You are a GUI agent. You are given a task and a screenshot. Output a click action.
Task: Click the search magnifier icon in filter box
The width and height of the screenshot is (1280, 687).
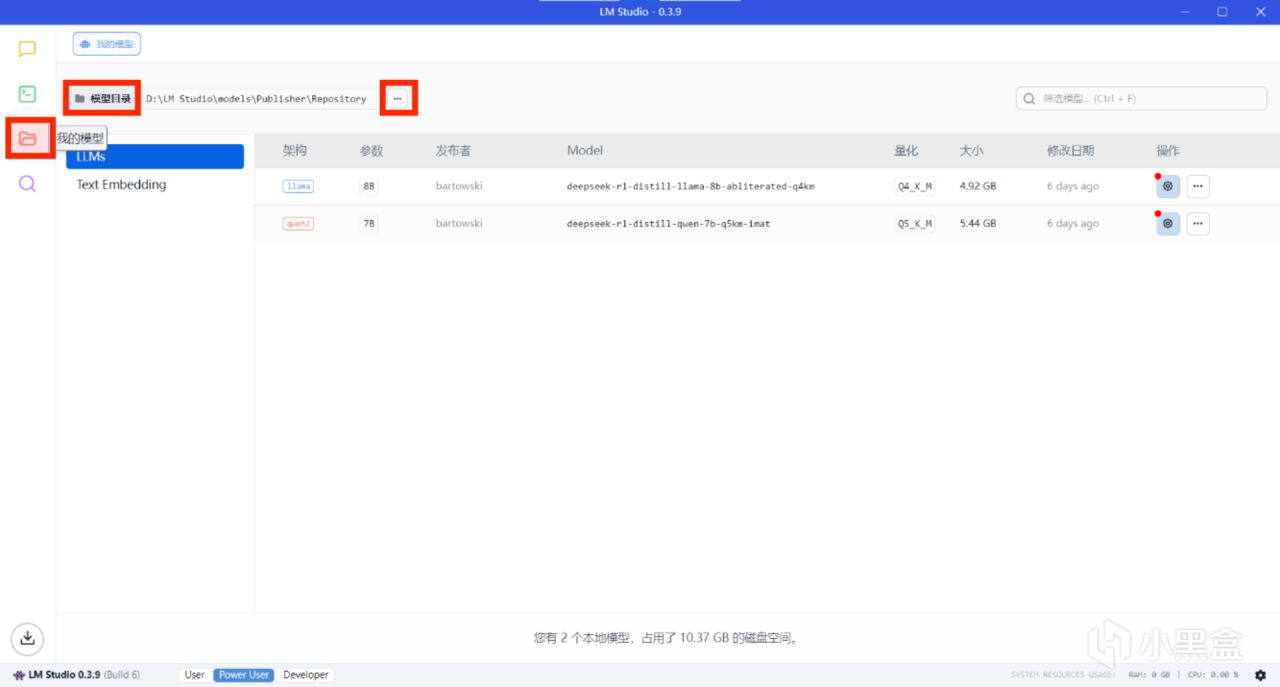1030,99
